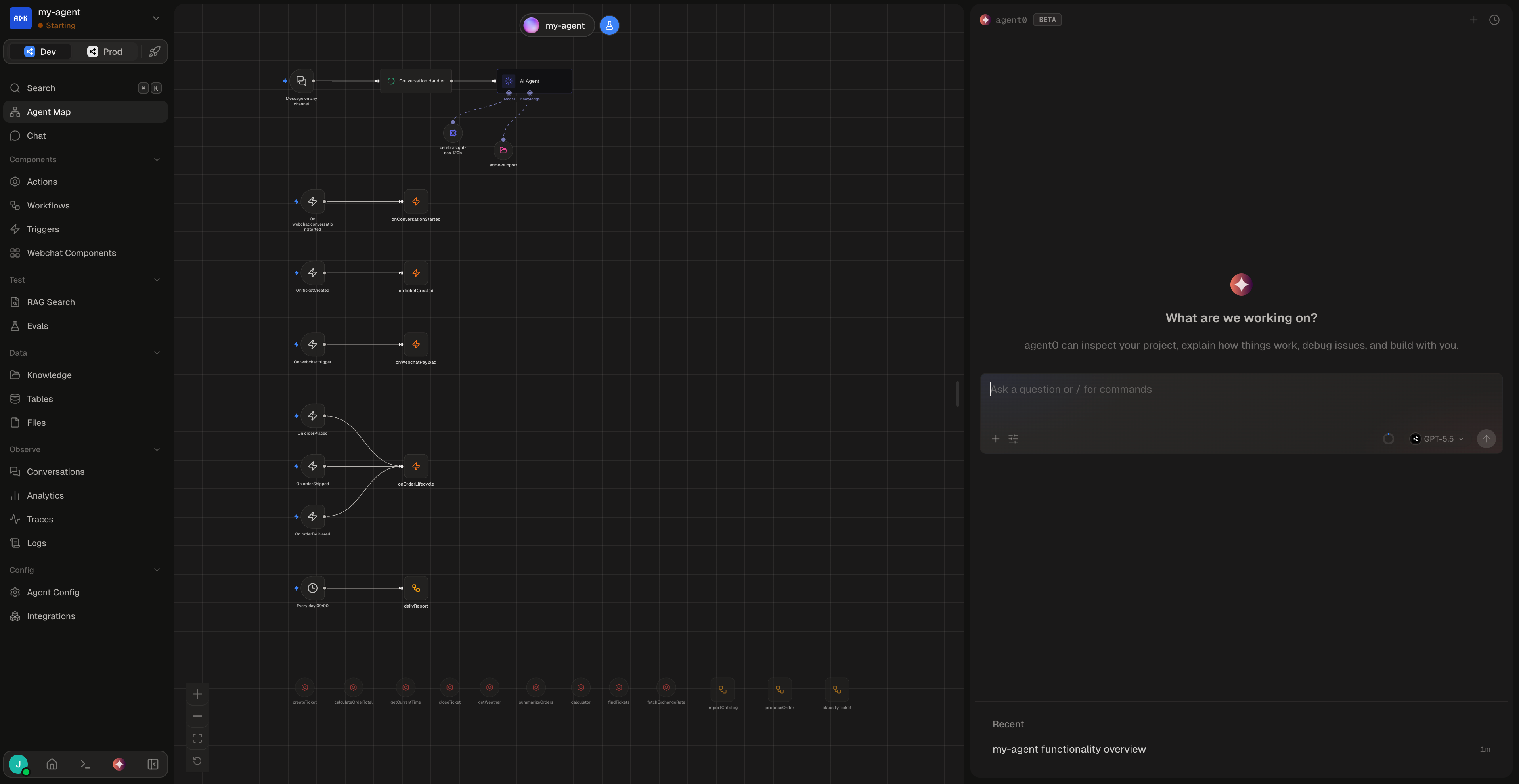
Task: Open Evals page
Action: 86,326
